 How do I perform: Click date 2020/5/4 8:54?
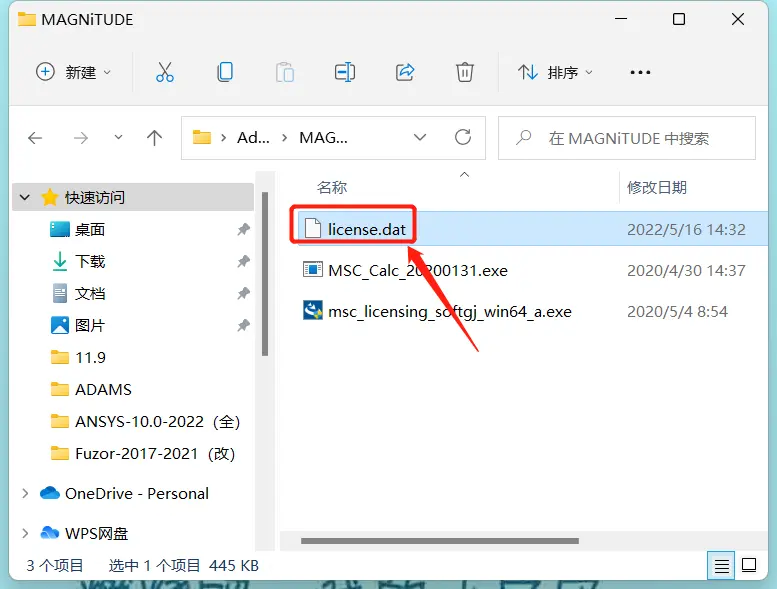pos(677,312)
